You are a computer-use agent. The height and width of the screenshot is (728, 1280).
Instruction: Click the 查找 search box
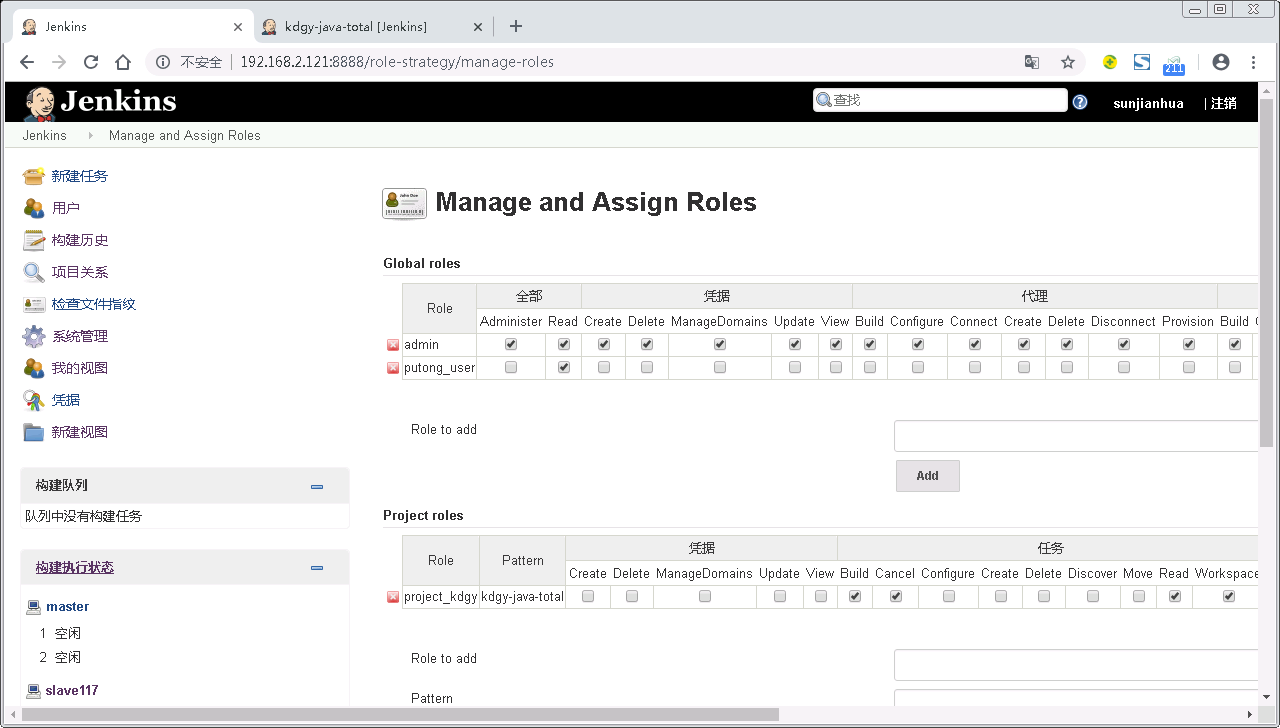click(940, 100)
